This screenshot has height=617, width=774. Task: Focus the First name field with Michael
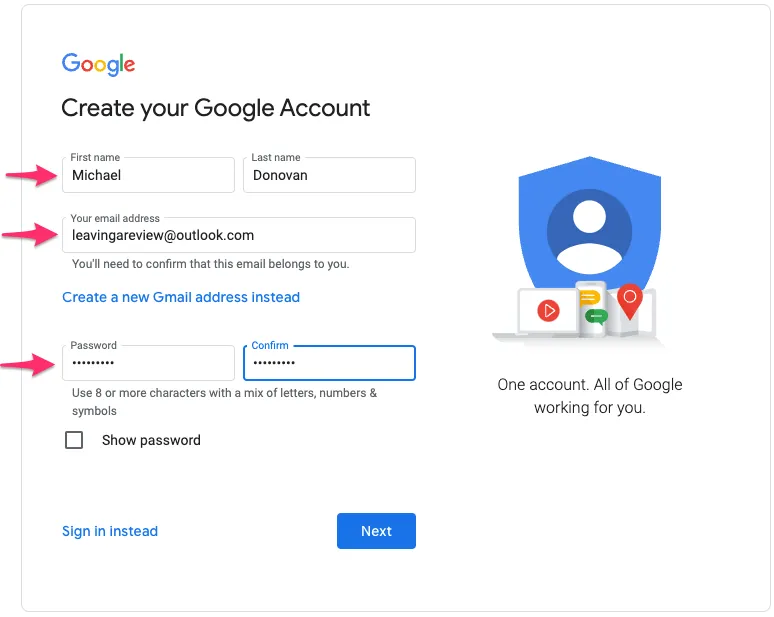click(x=148, y=175)
